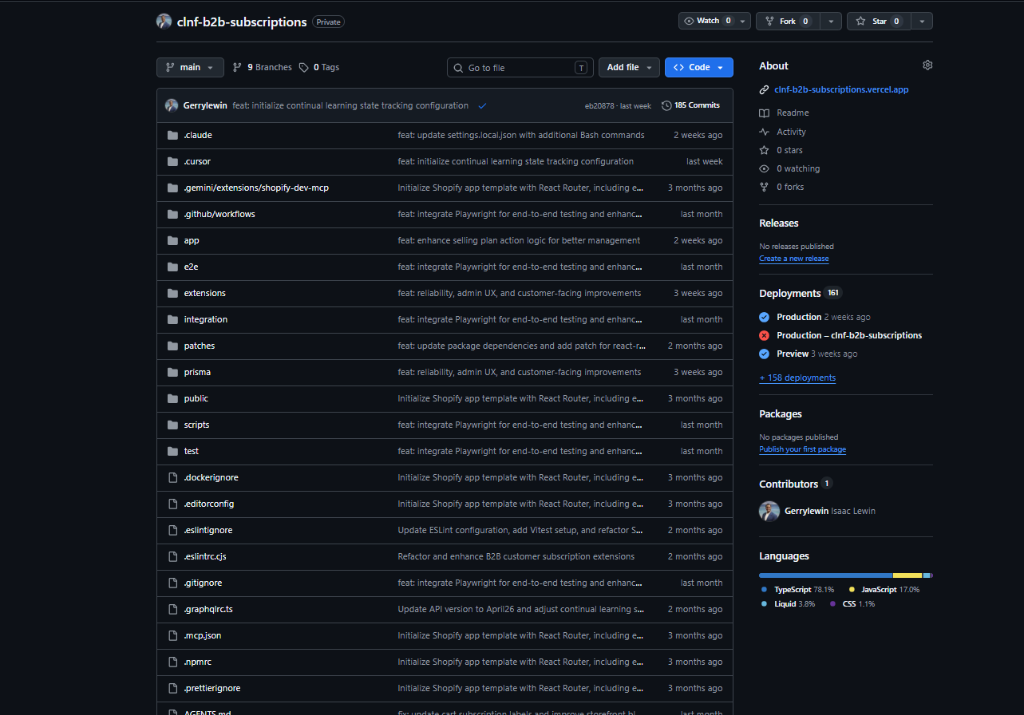Image resolution: width=1024 pixels, height=715 pixels.
Task: Click the .gitignore file icon
Action: pos(172,583)
